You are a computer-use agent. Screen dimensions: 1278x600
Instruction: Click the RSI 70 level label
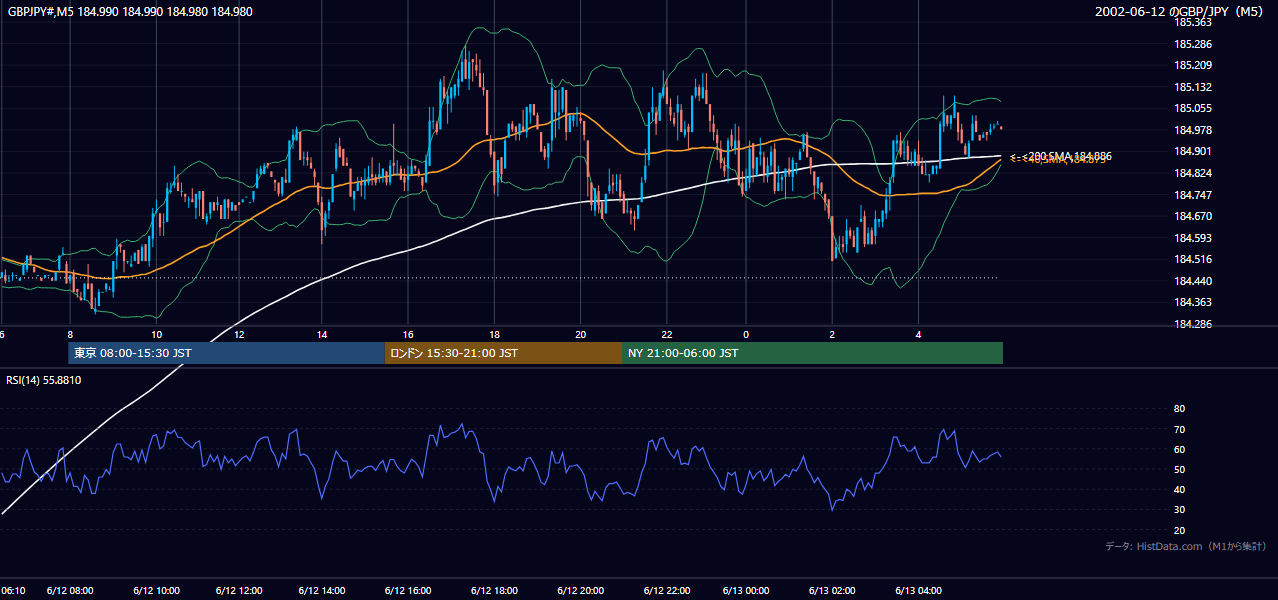point(1179,429)
